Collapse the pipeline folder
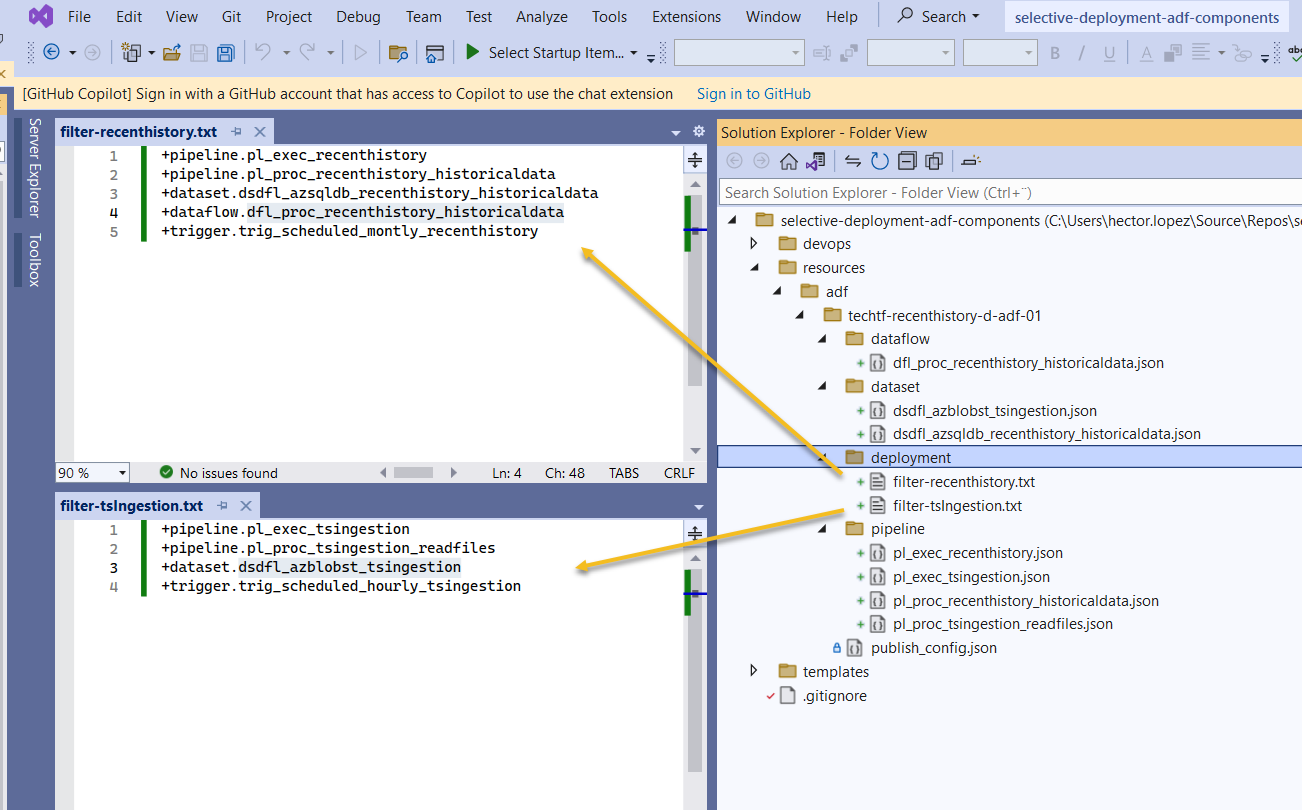 [823, 529]
